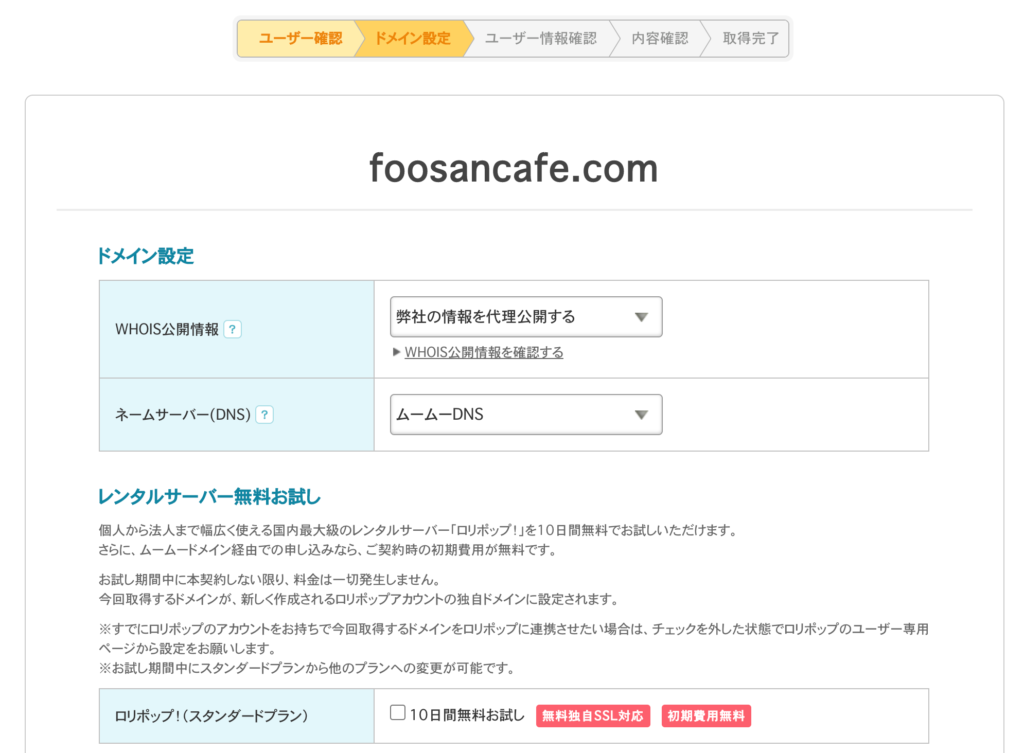Click the WHOIS公開情報 row label

[x=167, y=329]
